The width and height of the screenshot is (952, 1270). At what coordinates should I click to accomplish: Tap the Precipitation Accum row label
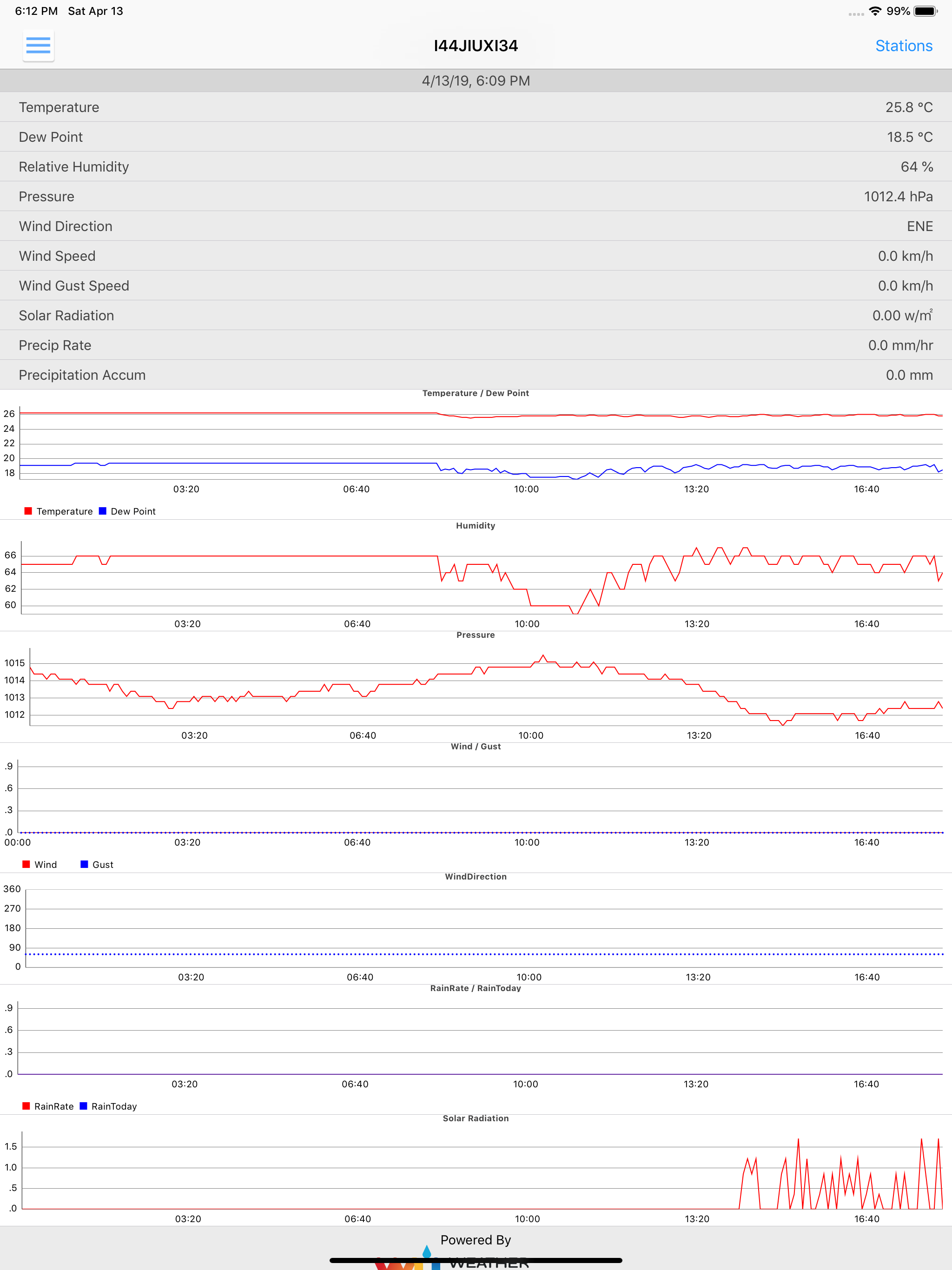[82, 375]
